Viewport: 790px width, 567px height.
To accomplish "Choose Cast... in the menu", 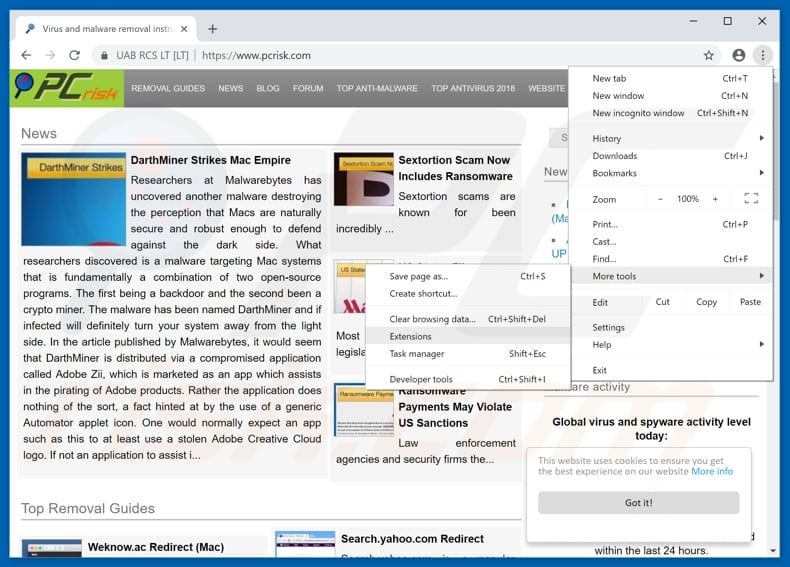I will coord(671,241).
